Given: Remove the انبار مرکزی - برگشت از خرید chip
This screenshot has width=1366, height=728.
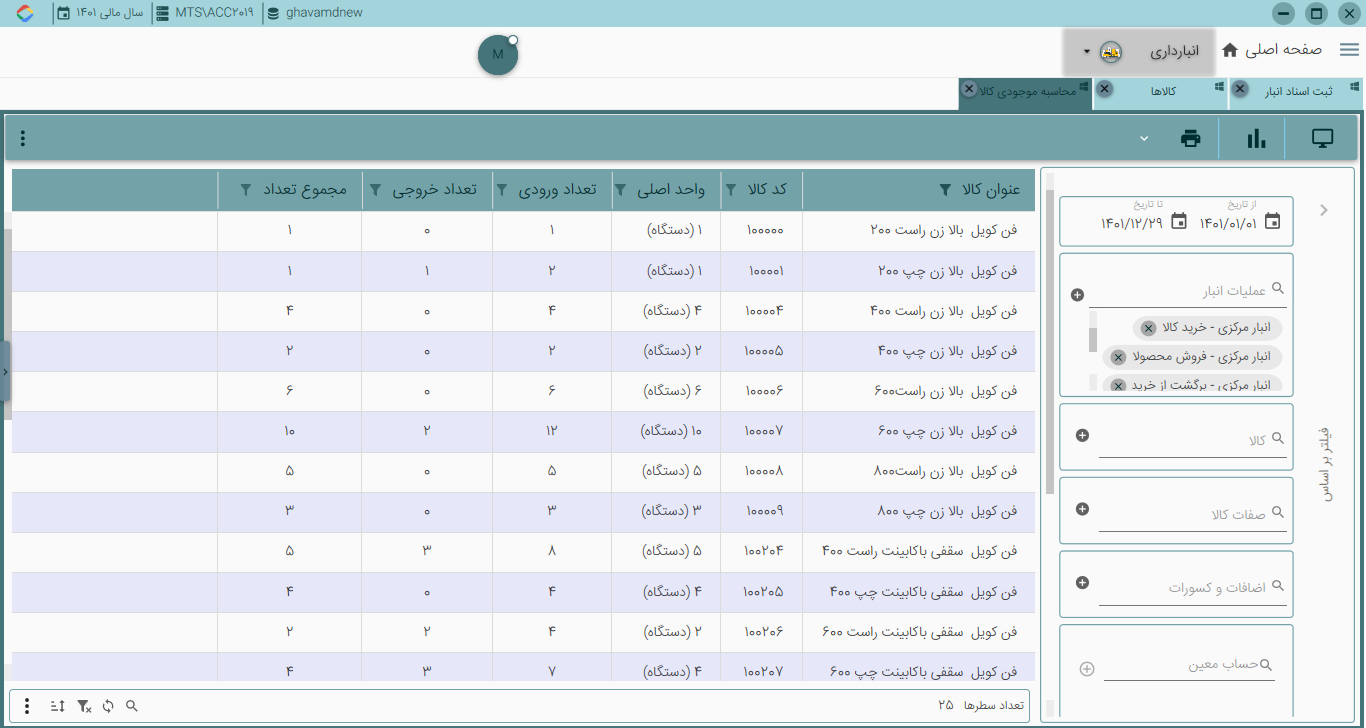Looking at the screenshot, I should [x=1118, y=385].
